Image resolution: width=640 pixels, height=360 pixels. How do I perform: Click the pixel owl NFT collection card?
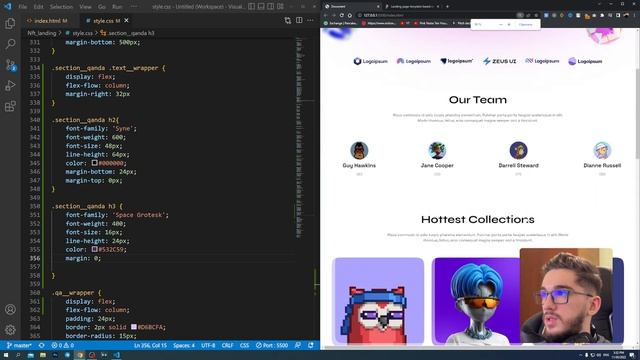(x=378, y=301)
